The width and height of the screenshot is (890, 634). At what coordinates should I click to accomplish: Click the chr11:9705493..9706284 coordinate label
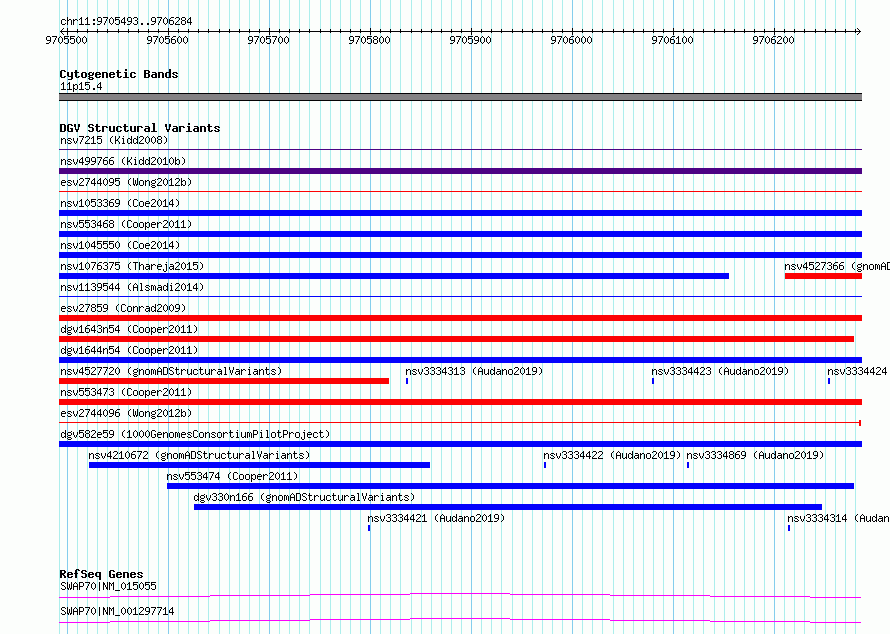point(126,21)
